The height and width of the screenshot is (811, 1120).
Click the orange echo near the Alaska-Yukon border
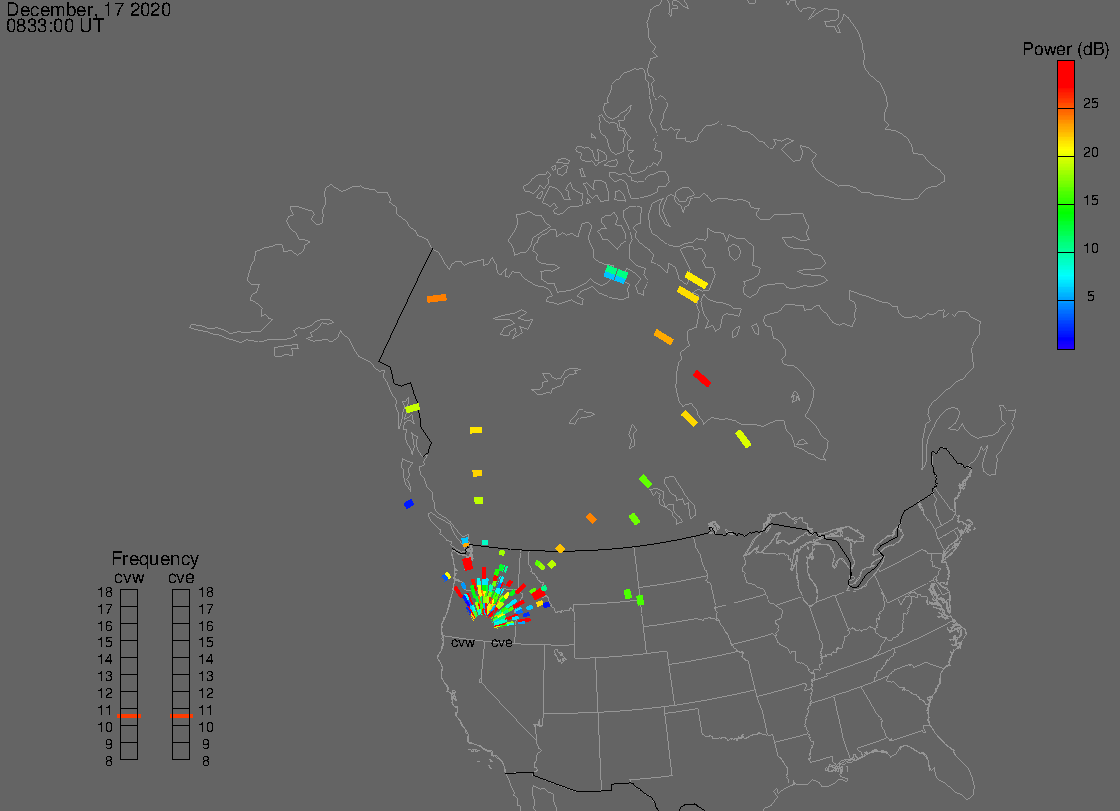436,298
